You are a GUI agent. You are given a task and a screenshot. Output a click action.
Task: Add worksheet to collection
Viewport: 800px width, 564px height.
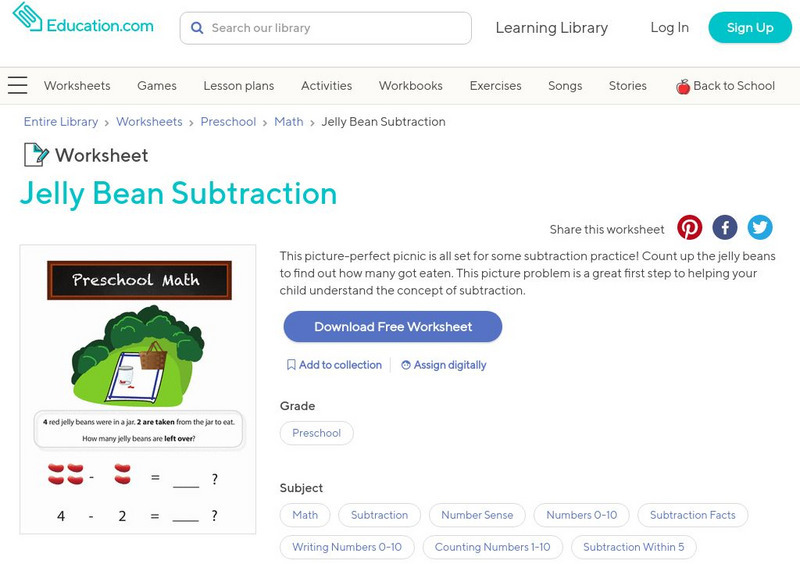point(334,365)
